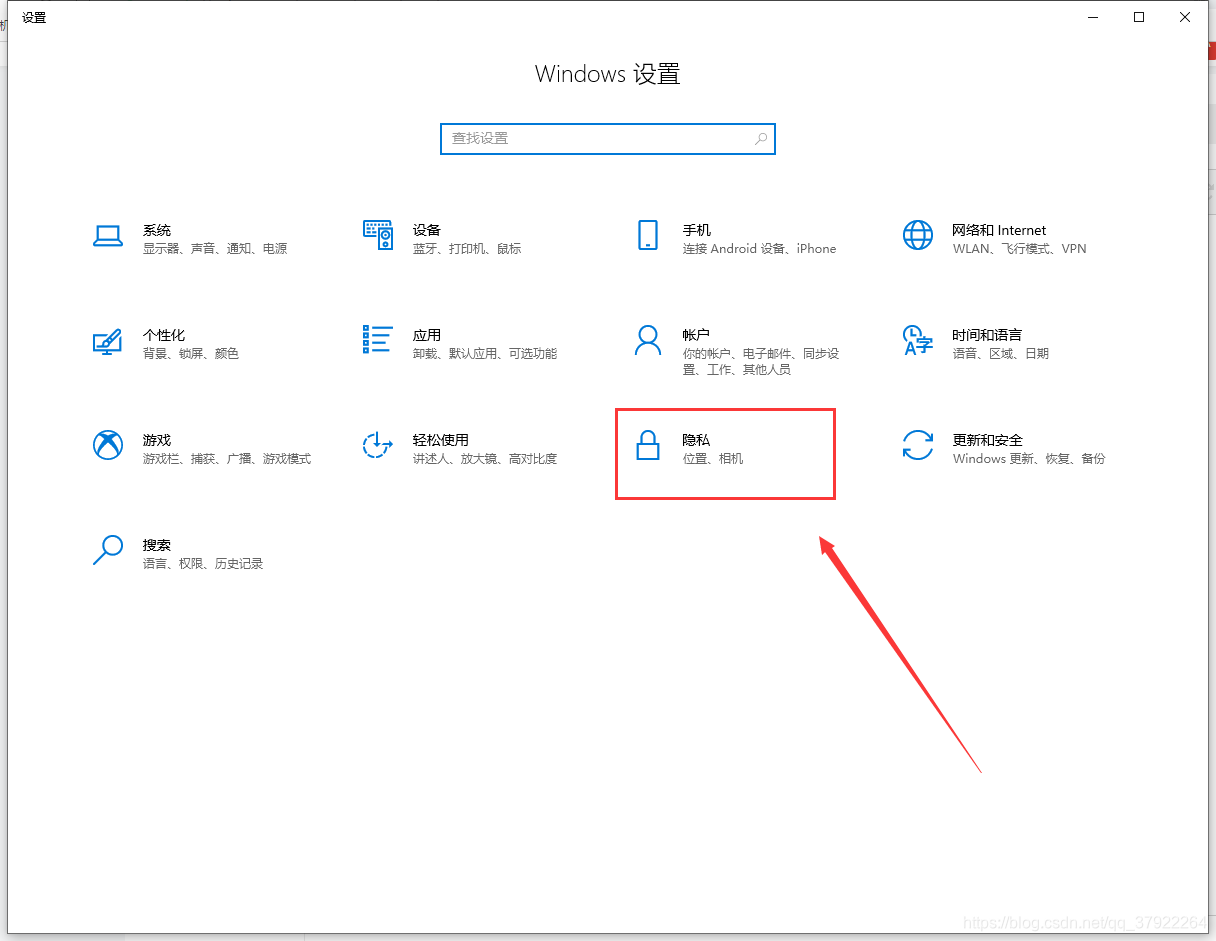Open the System (系统) laptop icon

(107, 236)
